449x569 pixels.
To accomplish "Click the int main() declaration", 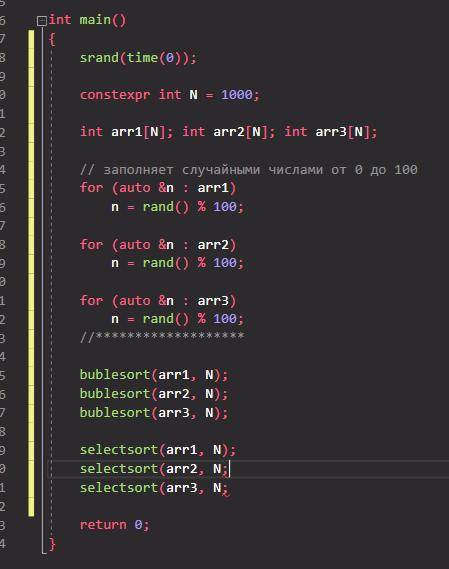I will (87, 20).
